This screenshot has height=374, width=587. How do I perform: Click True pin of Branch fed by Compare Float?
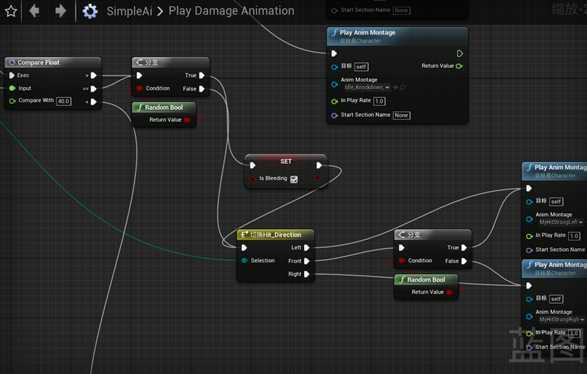point(202,75)
